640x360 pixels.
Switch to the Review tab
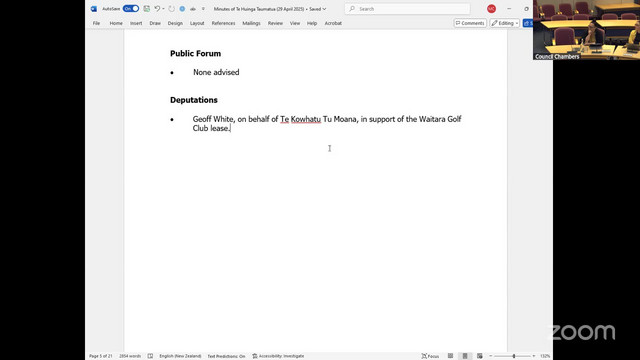coord(275,23)
